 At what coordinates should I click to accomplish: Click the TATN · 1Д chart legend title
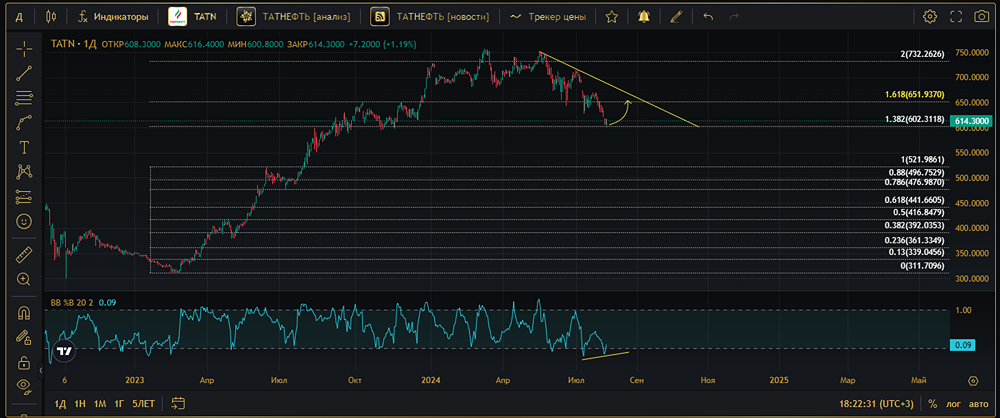click(74, 45)
